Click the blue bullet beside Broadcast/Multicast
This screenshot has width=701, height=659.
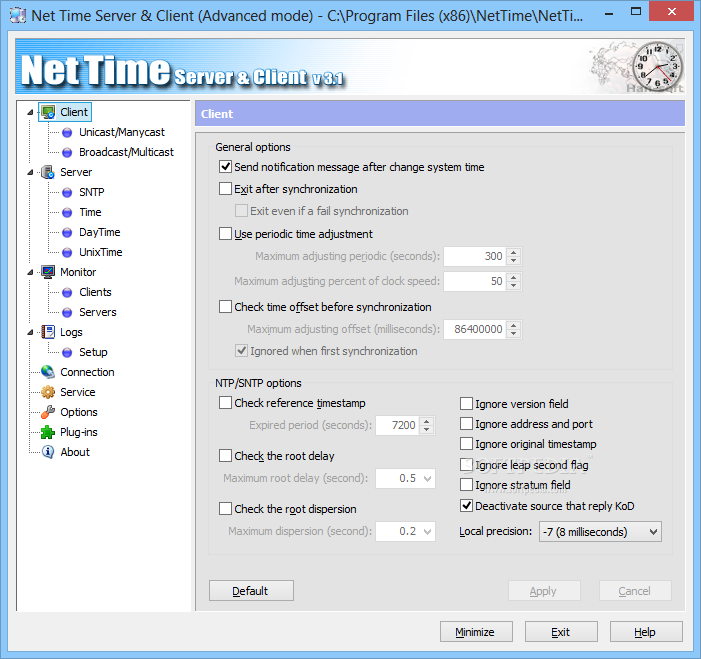67,152
